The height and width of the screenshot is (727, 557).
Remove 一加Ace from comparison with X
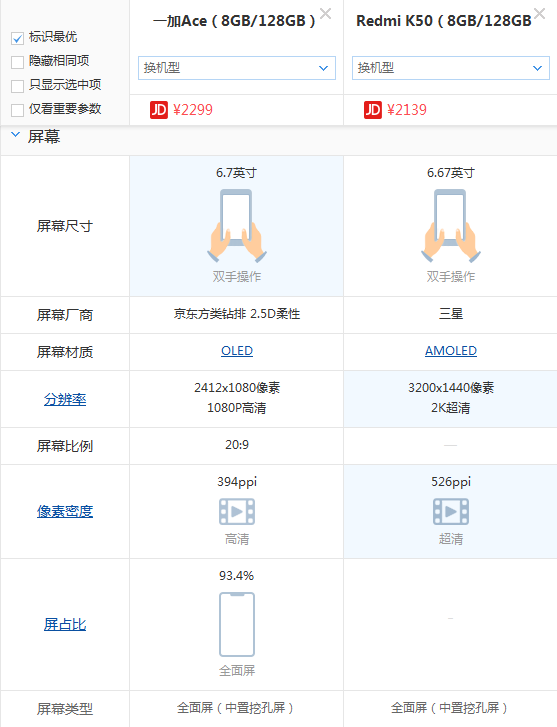click(326, 14)
